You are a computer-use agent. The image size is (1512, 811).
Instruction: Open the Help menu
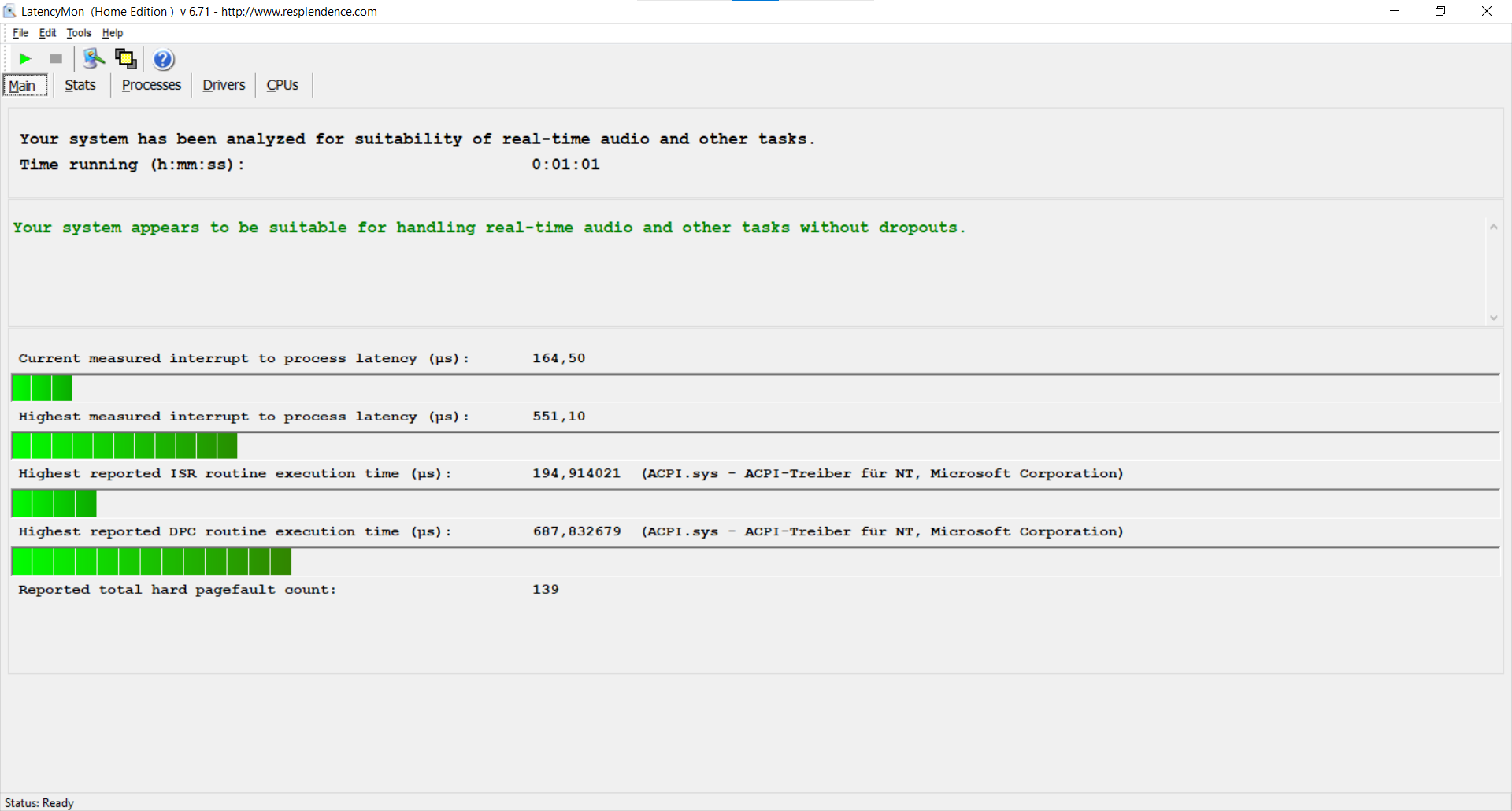(x=113, y=33)
